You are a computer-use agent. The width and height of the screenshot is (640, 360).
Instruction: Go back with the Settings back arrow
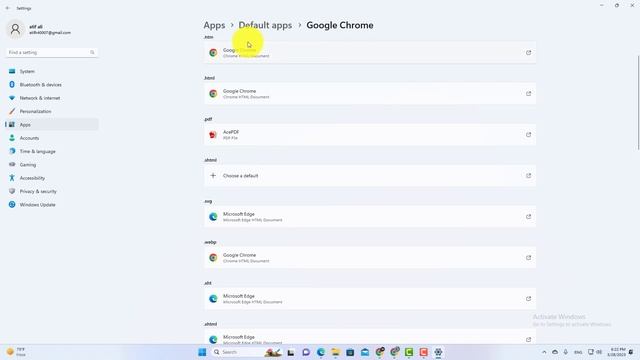click(x=8, y=8)
